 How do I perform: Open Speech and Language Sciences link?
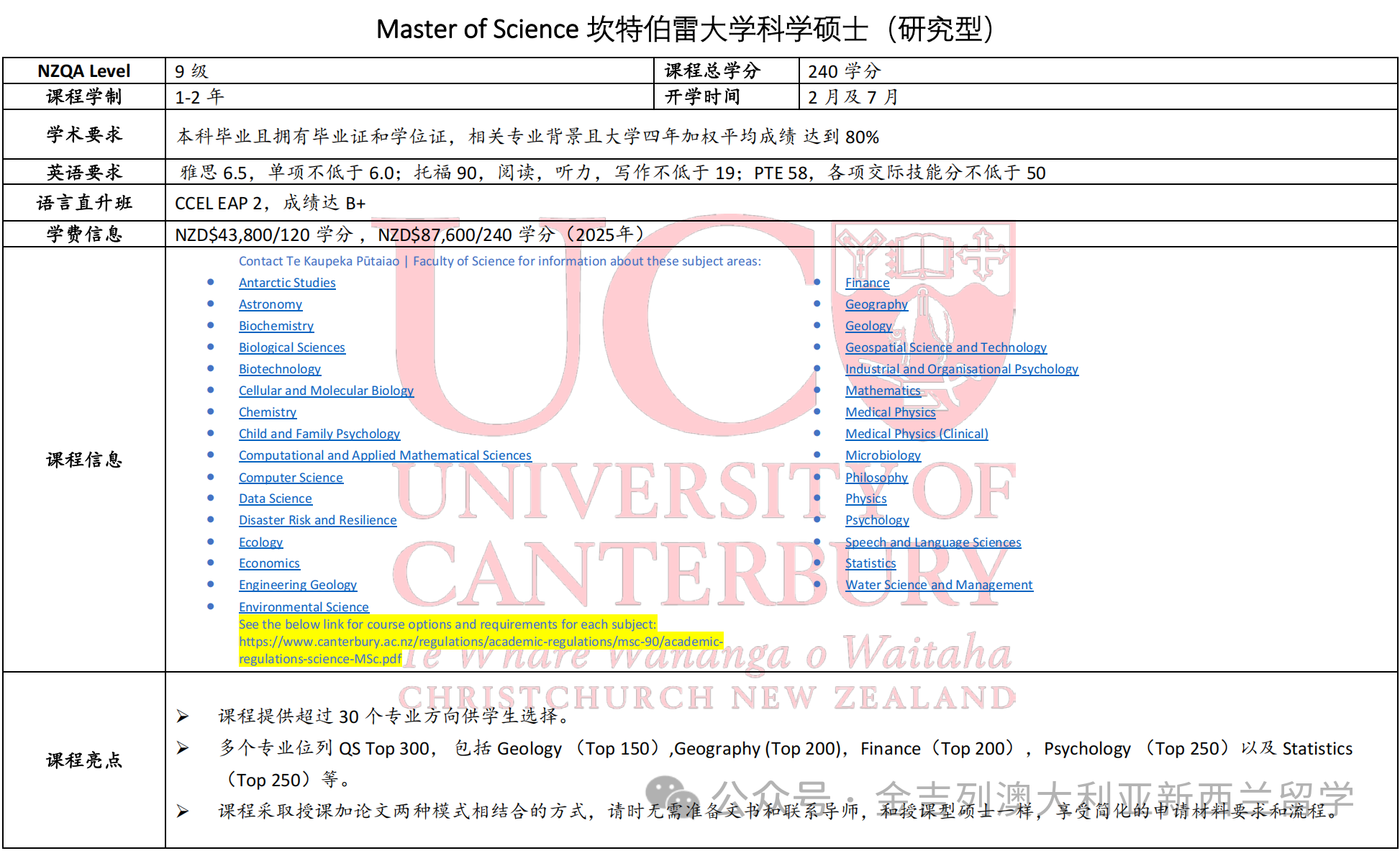[933, 542]
